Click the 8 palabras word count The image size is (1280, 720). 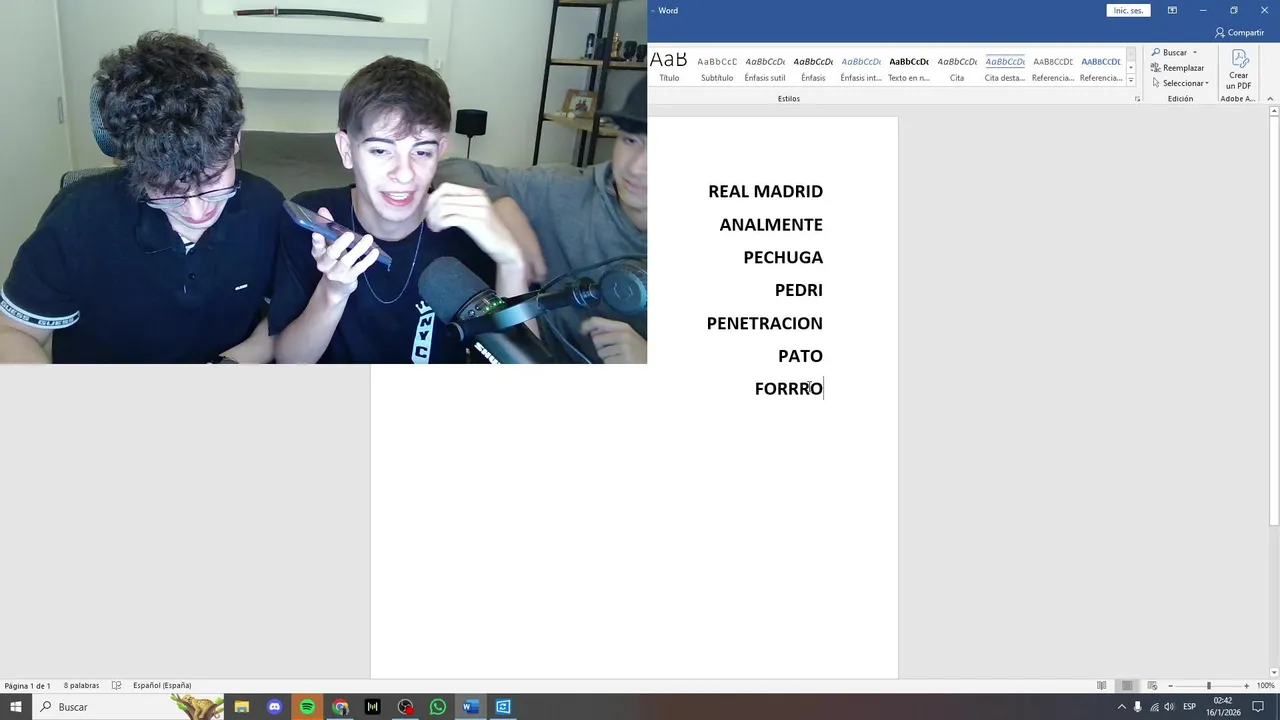coord(81,686)
